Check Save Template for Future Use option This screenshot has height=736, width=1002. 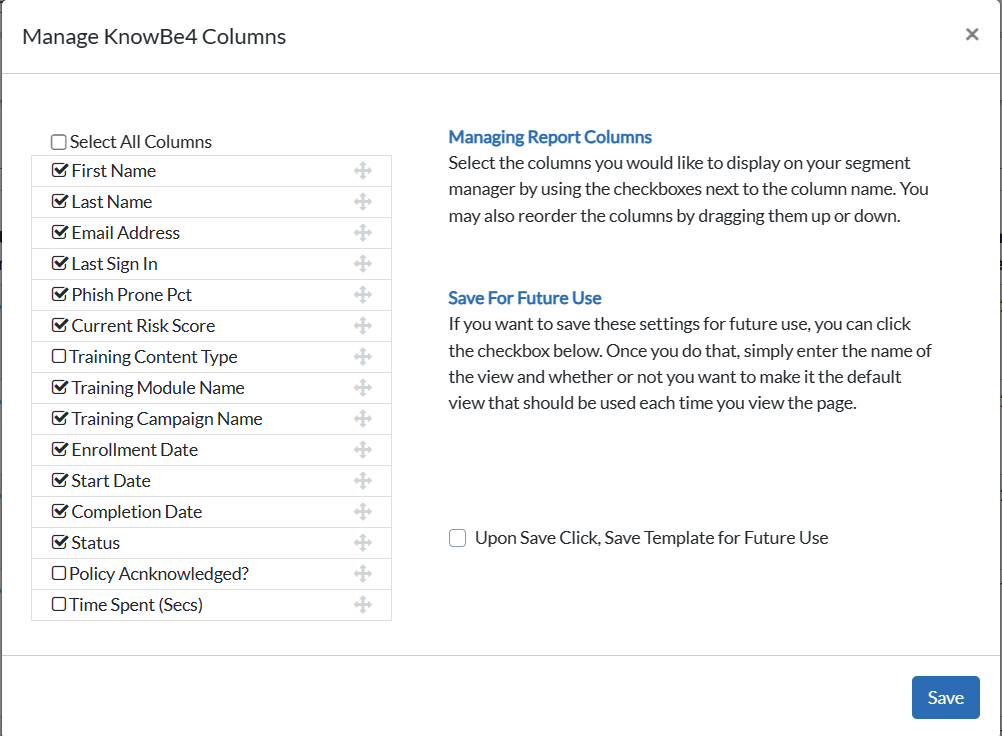tap(458, 538)
